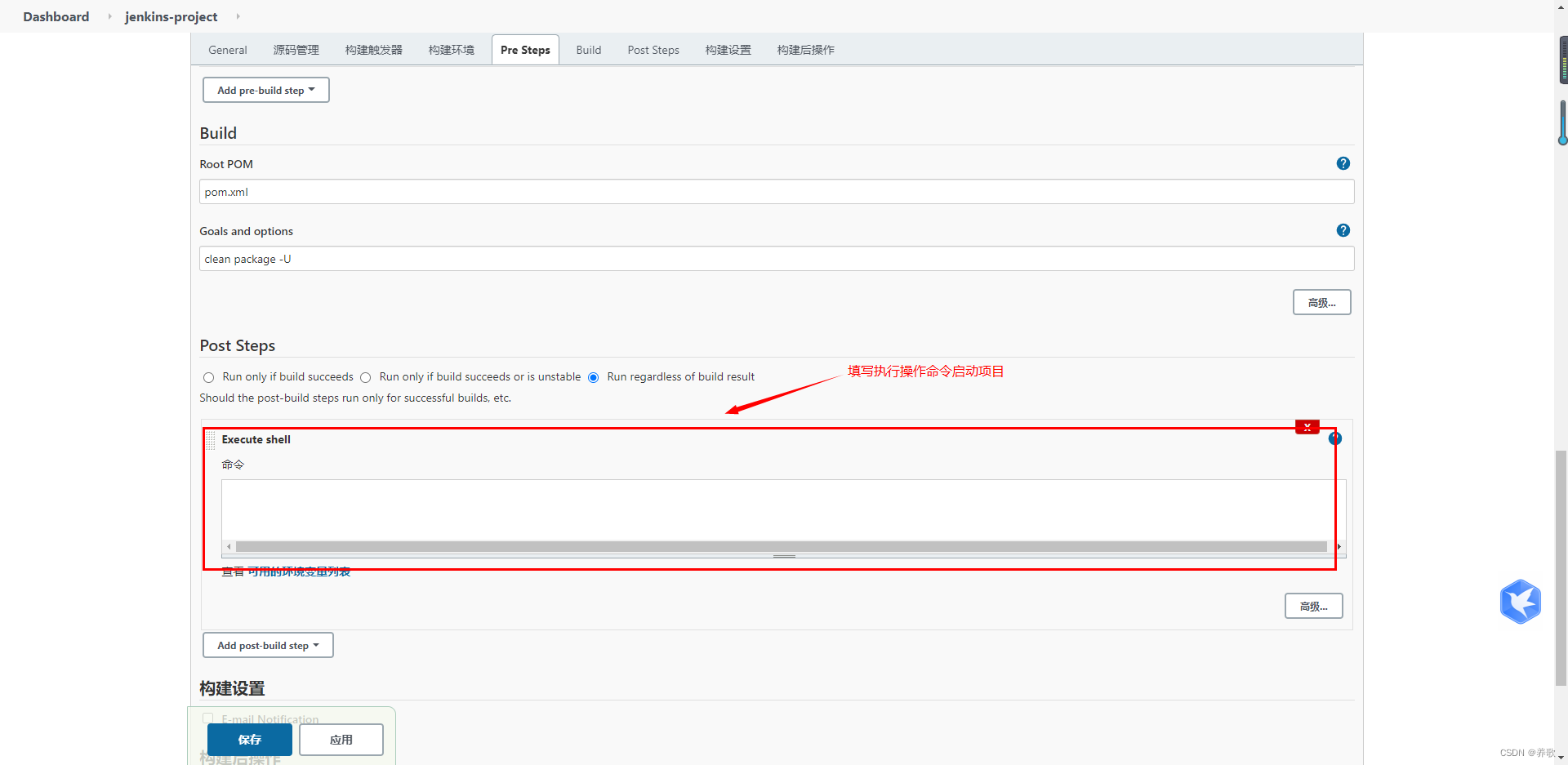Viewport: 1568px width, 765px height.
Task: Grab the Execute shell drag handle
Action: pyautogui.click(x=211, y=440)
